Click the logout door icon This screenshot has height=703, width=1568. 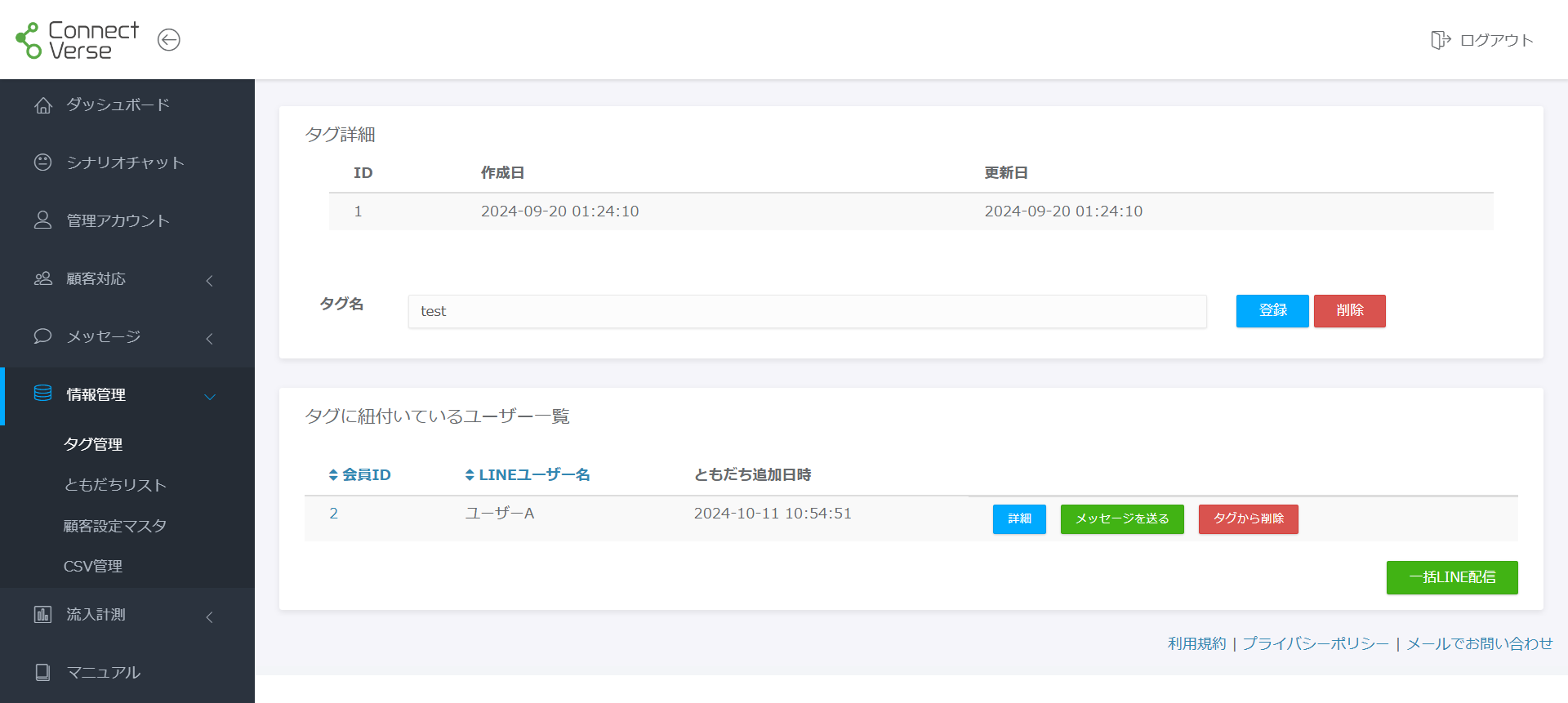click(1441, 40)
